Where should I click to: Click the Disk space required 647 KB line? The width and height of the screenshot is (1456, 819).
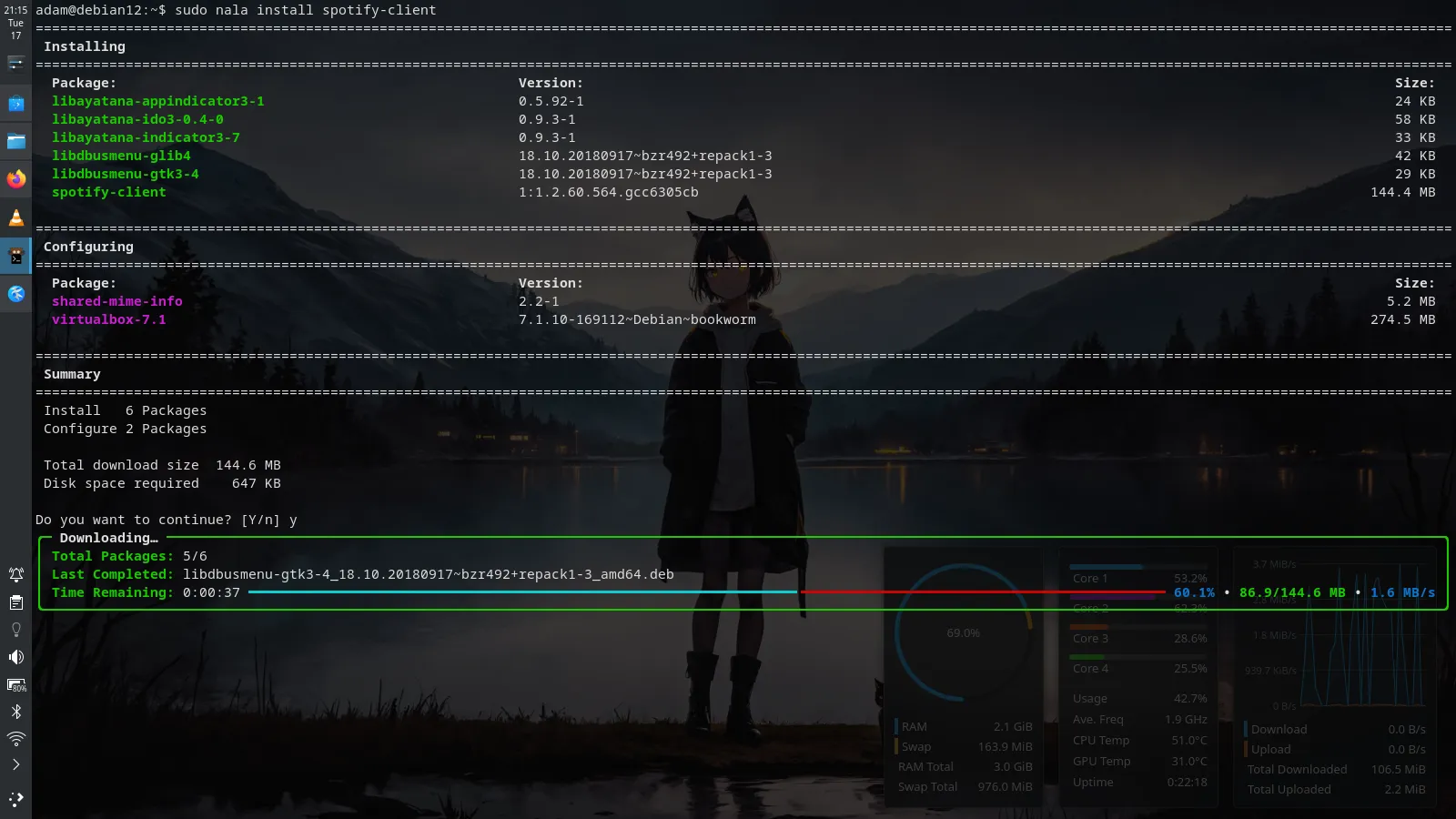point(162,483)
